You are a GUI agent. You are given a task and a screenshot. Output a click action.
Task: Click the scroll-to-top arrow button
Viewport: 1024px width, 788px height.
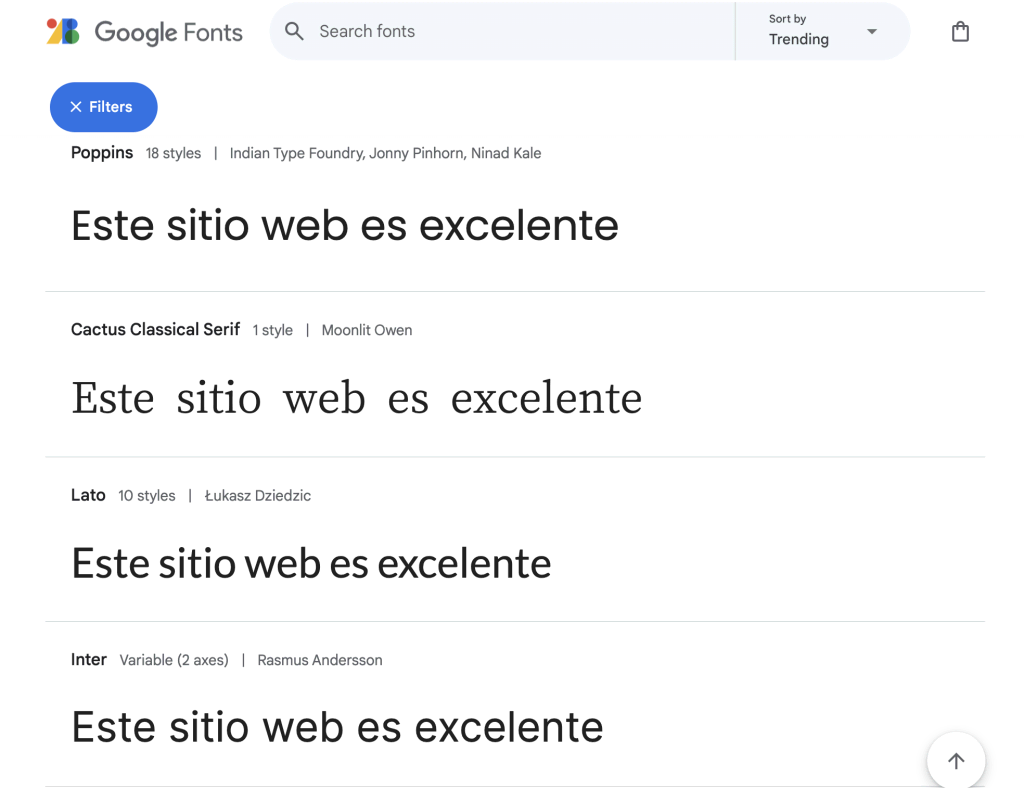[x=955, y=761]
